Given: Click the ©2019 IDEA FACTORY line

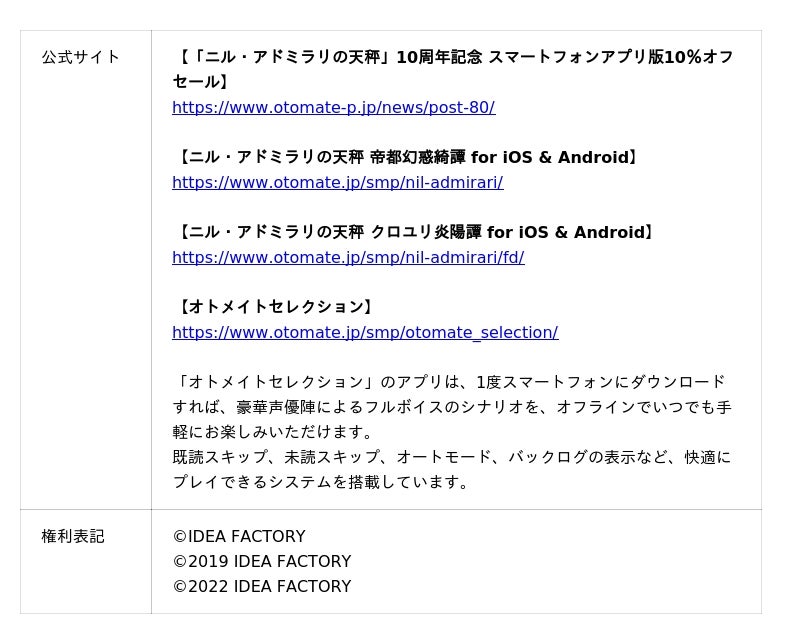Looking at the screenshot, I should (262, 561).
